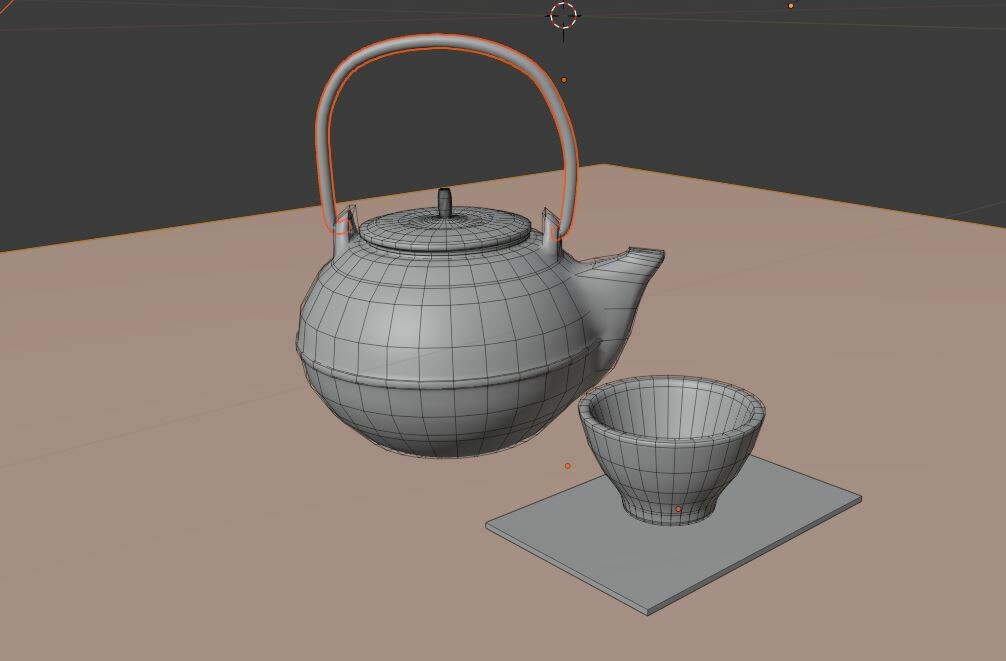Click the knob on the teapot lid
The height and width of the screenshot is (661, 1006).
(444, 200)
